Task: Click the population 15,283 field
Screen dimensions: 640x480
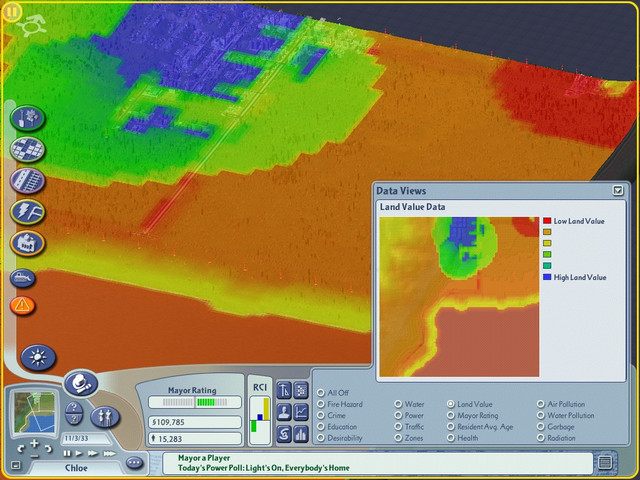Action: [195, 439]
